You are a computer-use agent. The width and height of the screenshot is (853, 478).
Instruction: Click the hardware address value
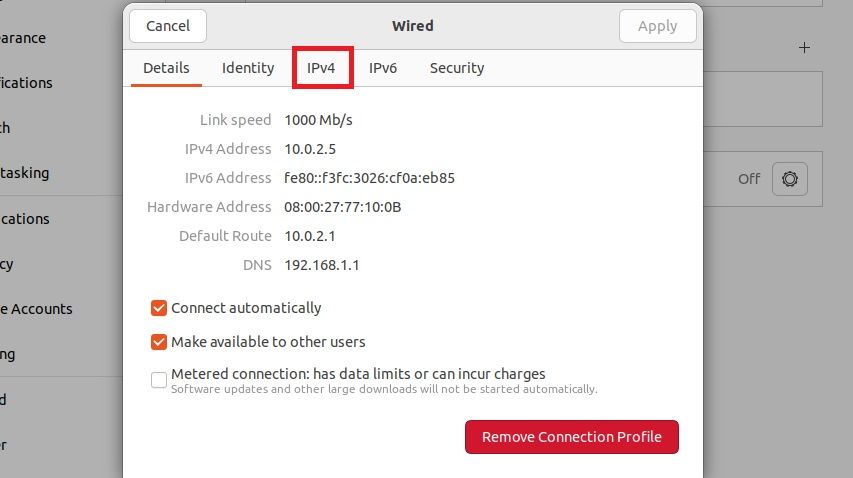[x=342, y=207]
